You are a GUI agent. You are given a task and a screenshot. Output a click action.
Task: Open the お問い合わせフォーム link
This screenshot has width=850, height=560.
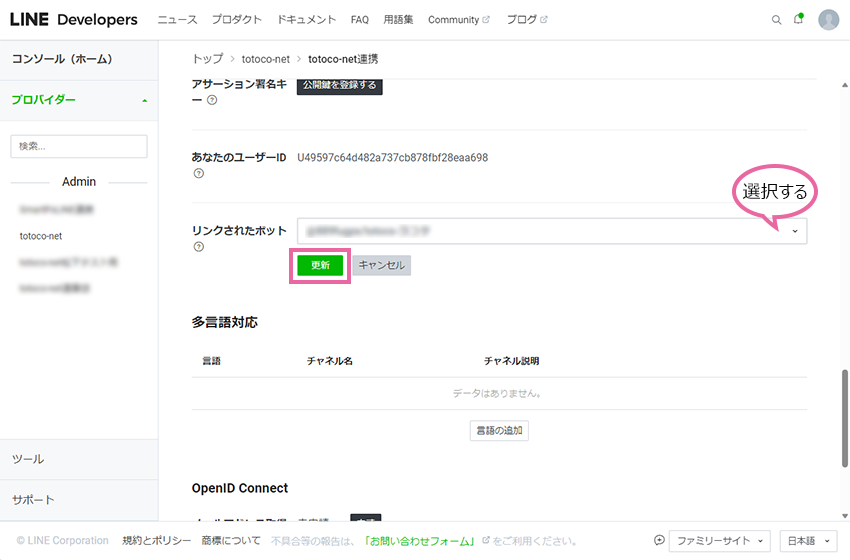(420, 541)
